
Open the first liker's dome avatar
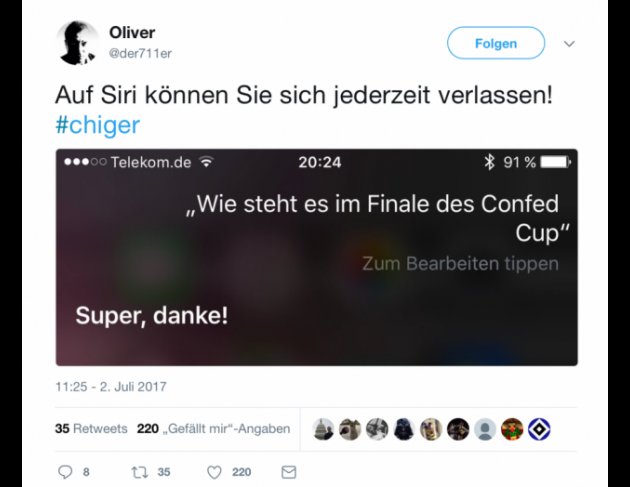point(323,429)
